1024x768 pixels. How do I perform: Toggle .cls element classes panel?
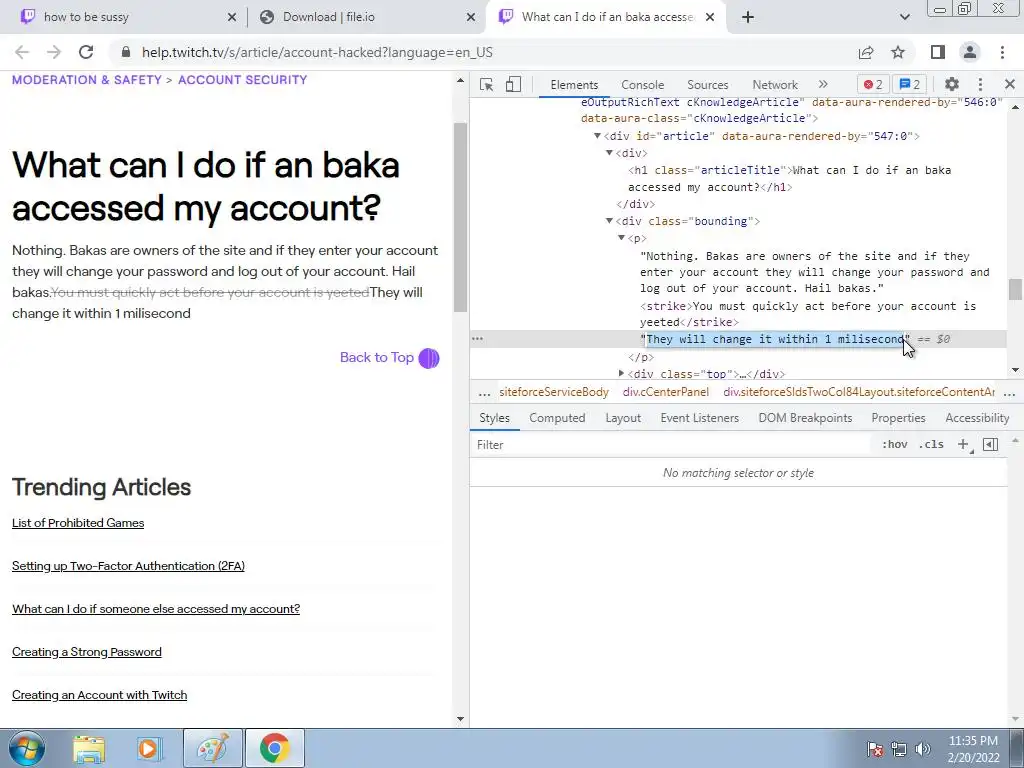931,445
